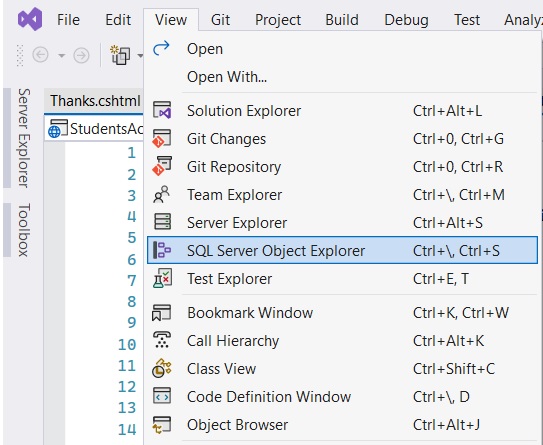
Task: Switch to the Thanks.cshtml tab
Action: pos(95,101)
